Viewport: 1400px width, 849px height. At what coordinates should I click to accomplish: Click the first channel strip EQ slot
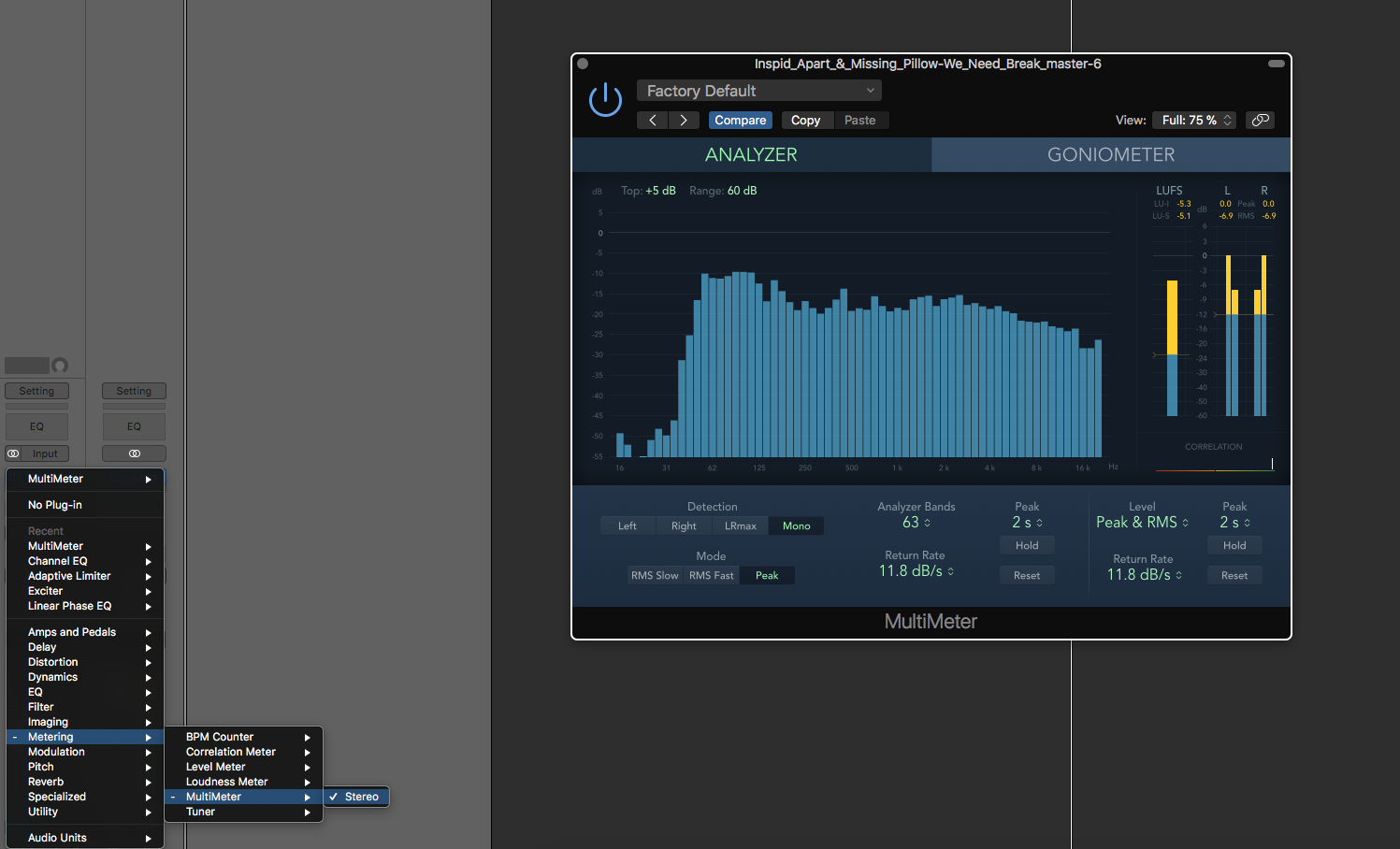[36, 426]
